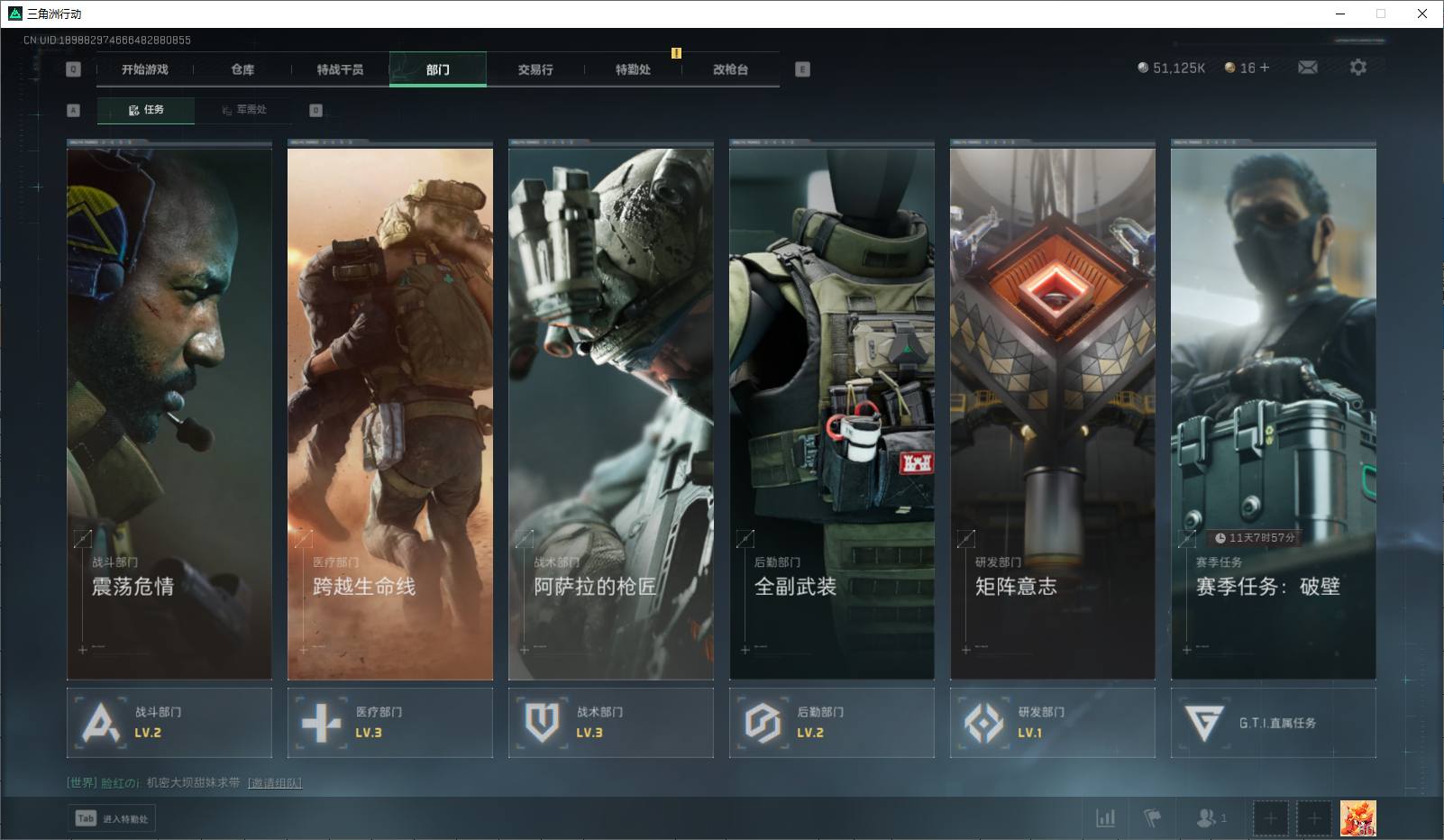Switch to the 军需处 sub-tab
This screenshot has height=840, width=1444.
point(243,110)
